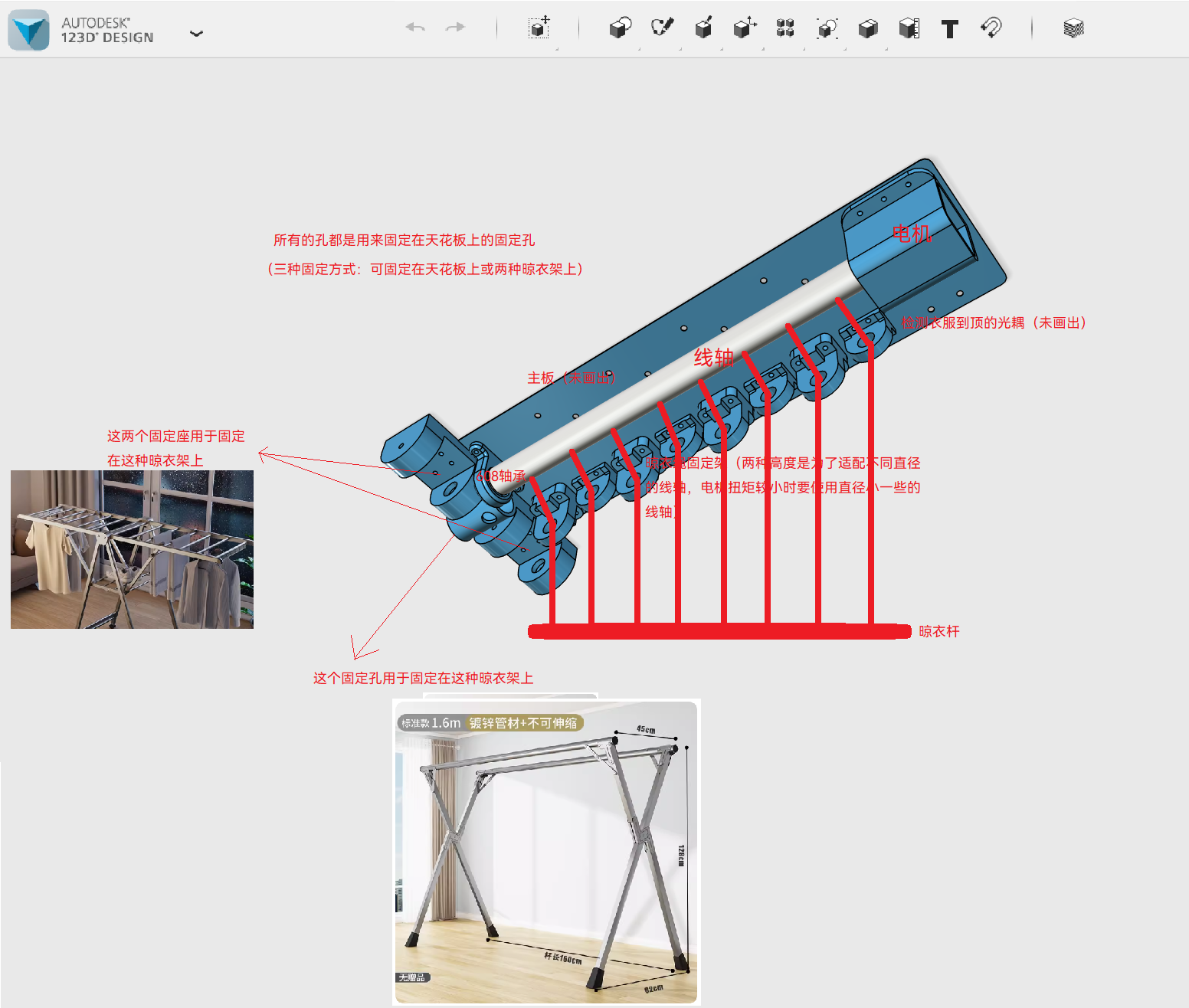Select the Text tool
The height and width of the screenshot is (1008, 1189).
coord(950,29)
